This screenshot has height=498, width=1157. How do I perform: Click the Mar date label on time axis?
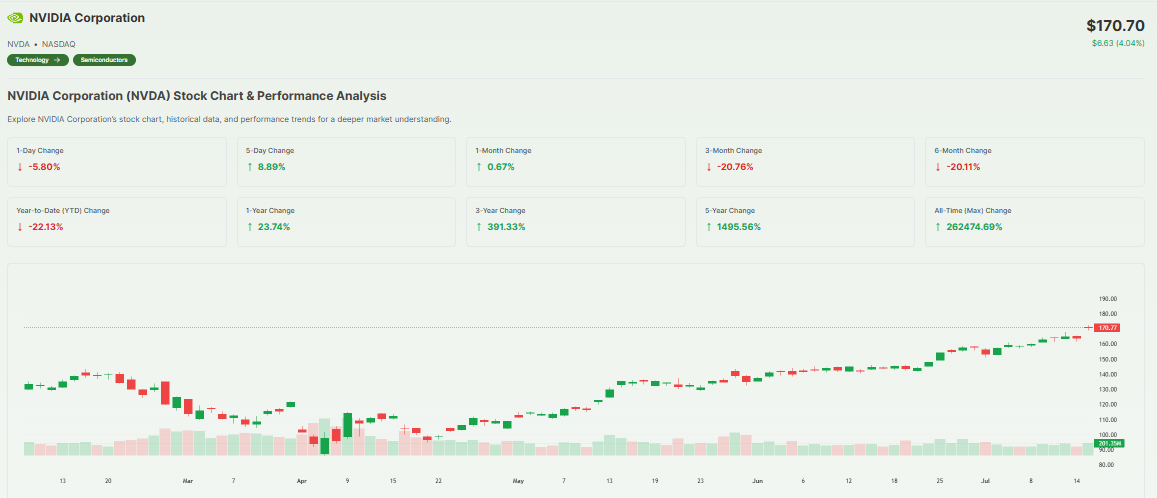(187, 480)
